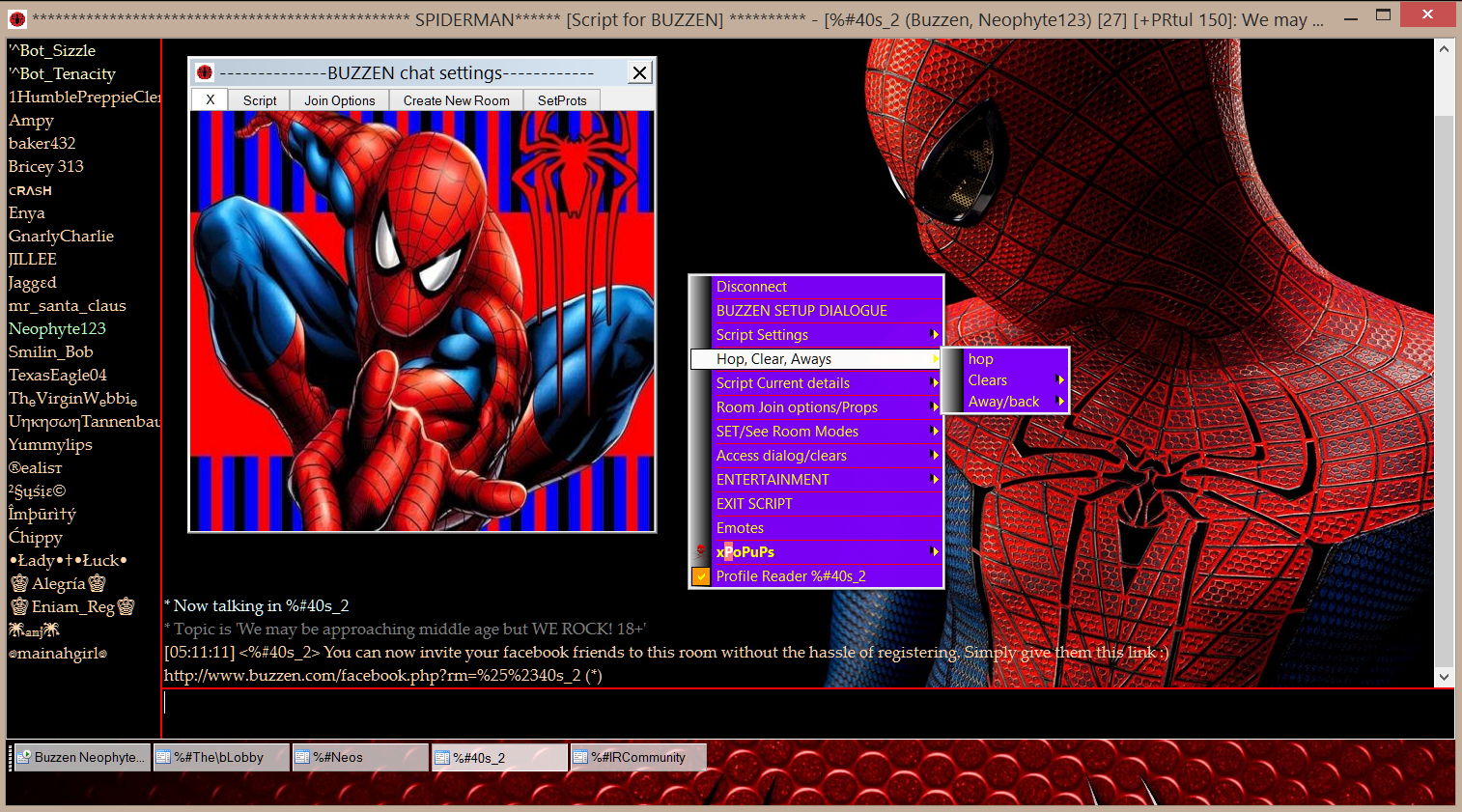Screen dimensions: 1462x812
Task: Select baker432 in the nick list
Action: 42,143
